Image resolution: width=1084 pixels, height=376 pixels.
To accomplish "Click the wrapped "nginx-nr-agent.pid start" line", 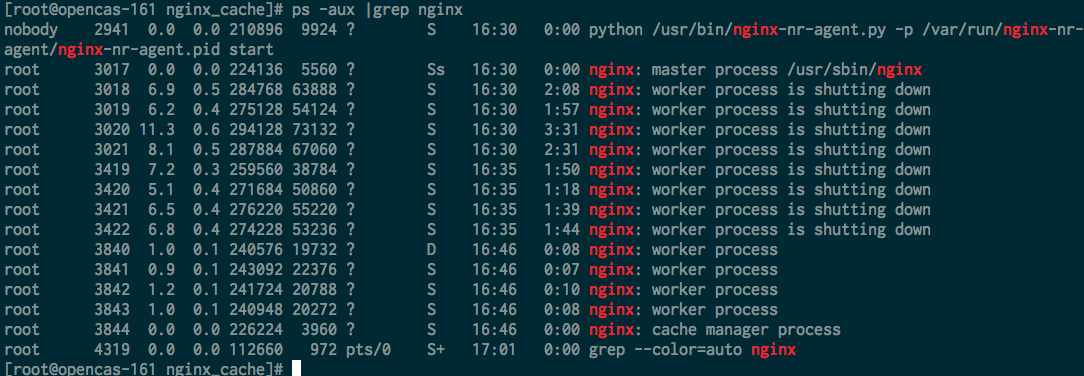I will (x=166, y=50).
